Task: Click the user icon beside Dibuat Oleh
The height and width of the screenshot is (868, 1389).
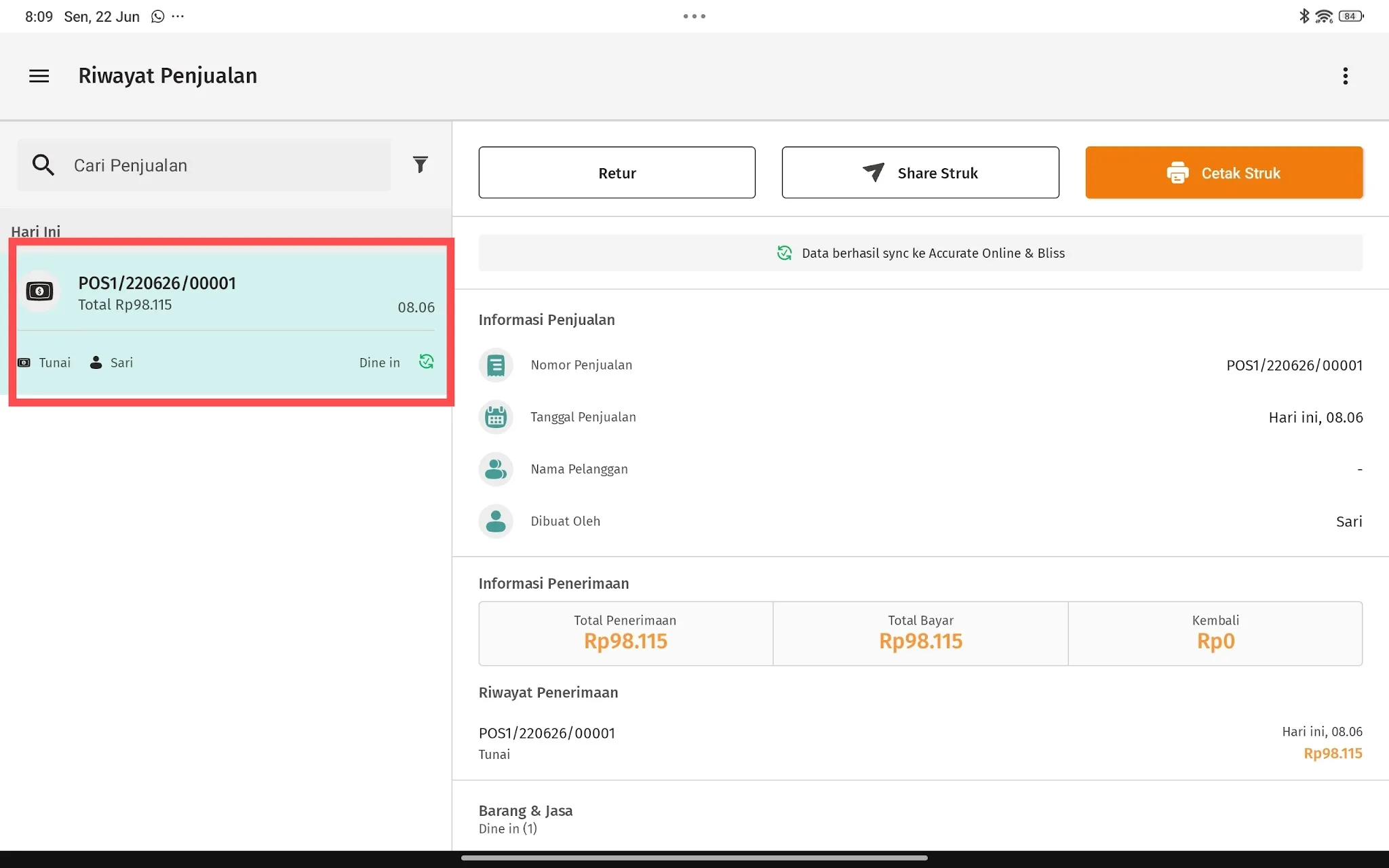Action: (x=496, y=521)
